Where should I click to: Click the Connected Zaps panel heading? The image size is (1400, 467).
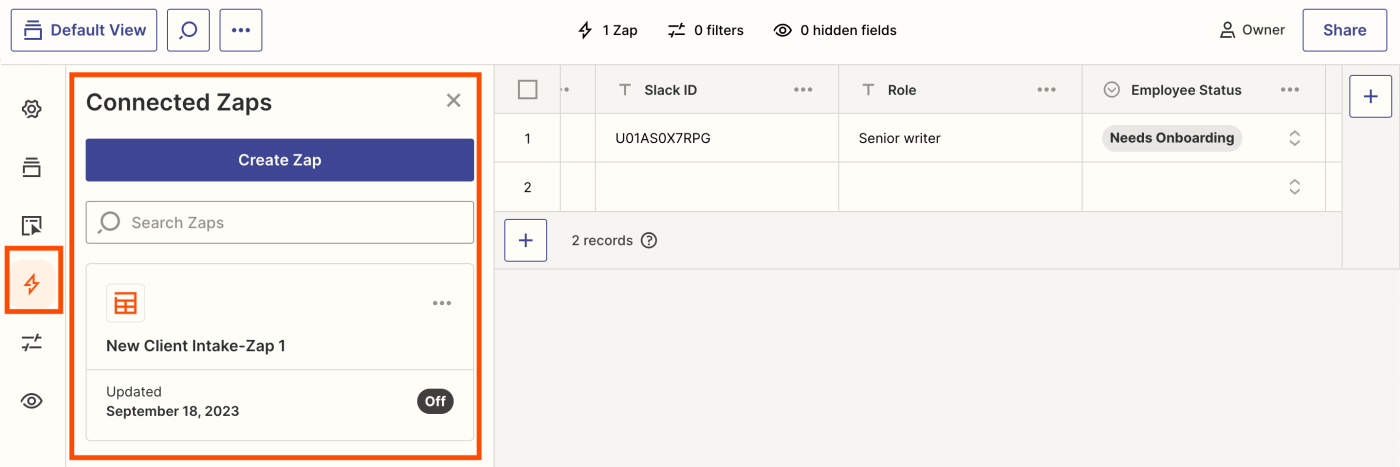[x=179, y=102]
